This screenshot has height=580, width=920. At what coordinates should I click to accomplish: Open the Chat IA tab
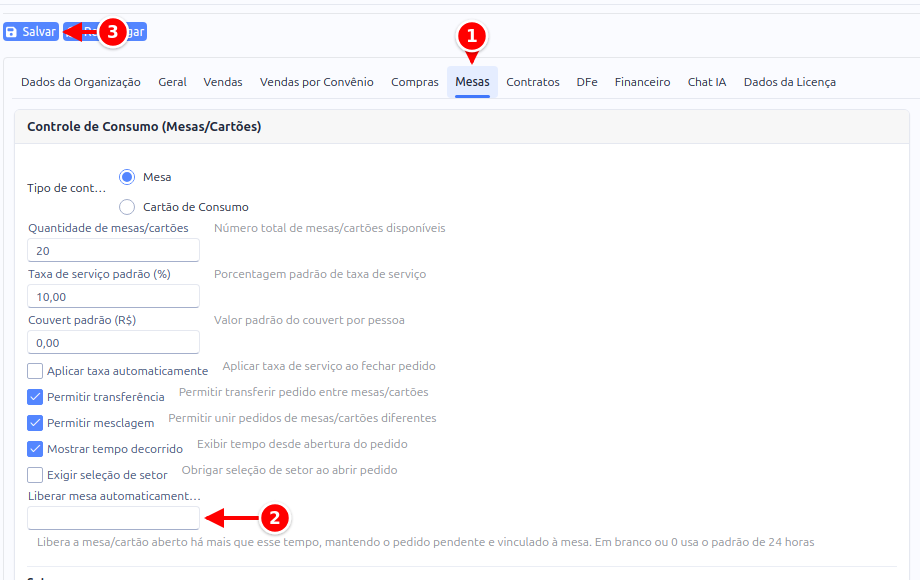[x=707, y=82]
